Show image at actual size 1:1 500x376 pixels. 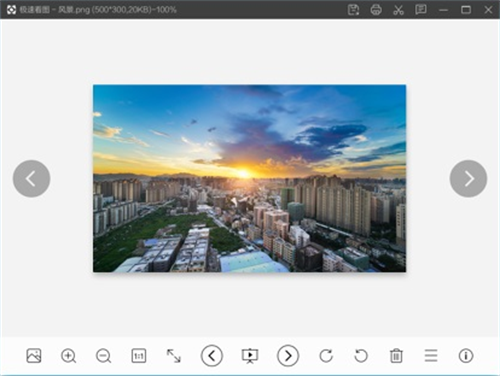pos(139,356)
